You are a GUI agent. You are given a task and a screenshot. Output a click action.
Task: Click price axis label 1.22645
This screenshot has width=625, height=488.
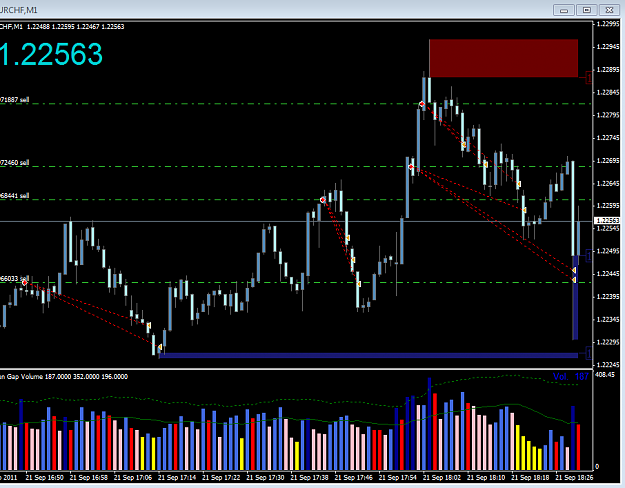point(608,183)
